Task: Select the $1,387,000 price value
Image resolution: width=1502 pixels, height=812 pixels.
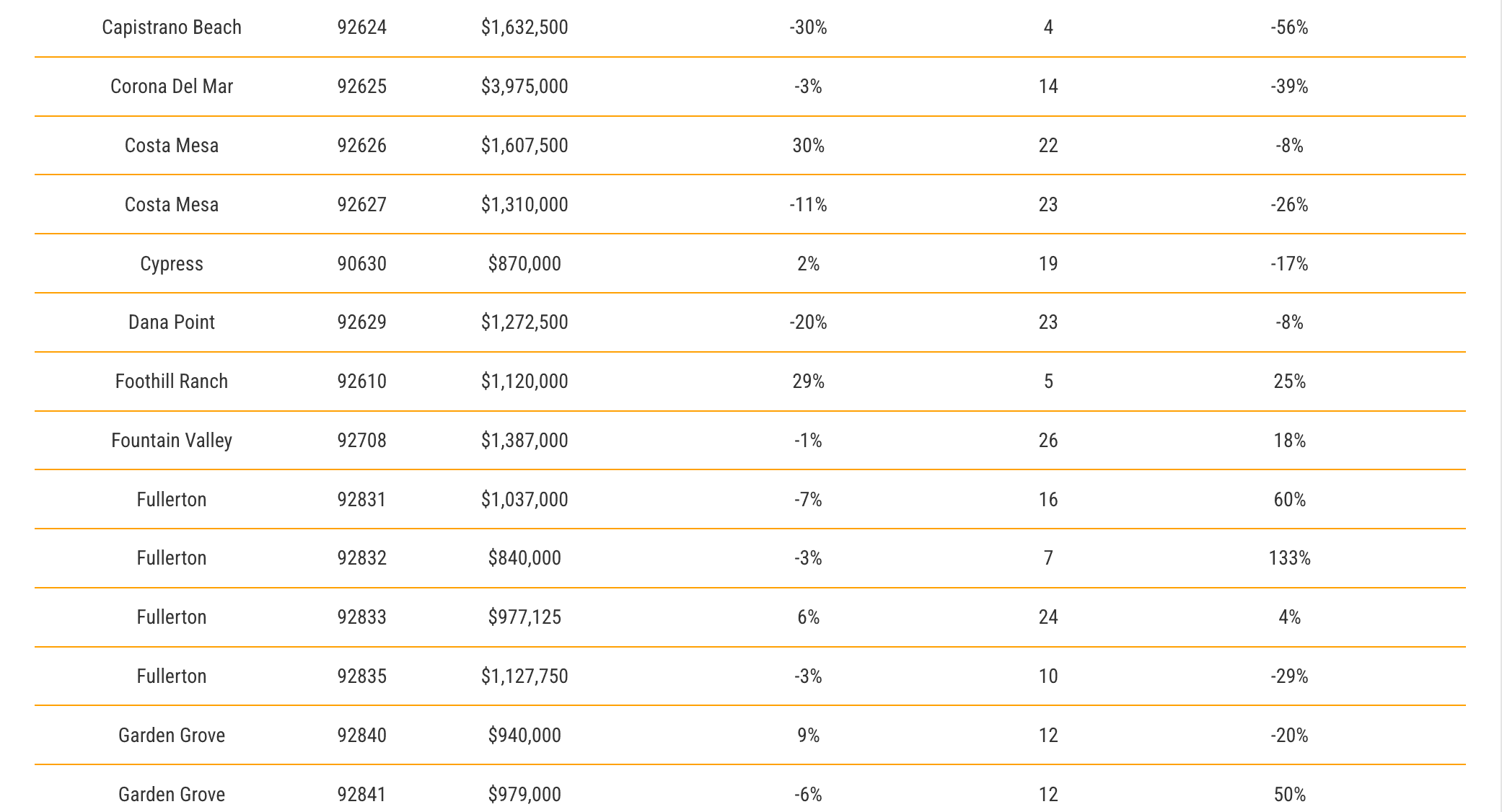Action: [524, 441]
